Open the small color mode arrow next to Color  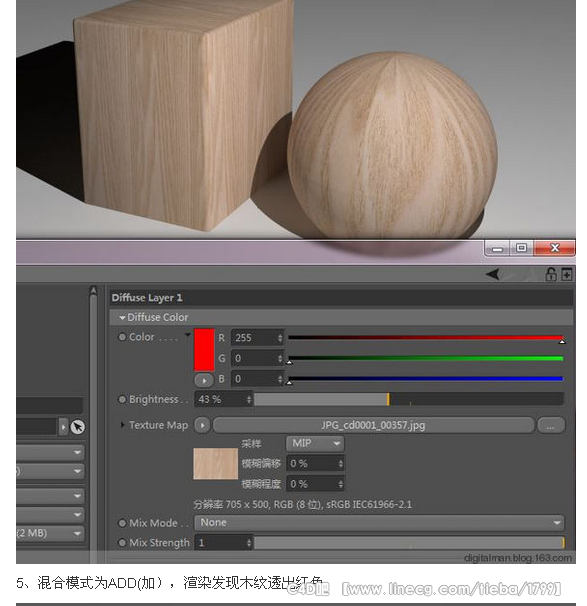(188, 334)
